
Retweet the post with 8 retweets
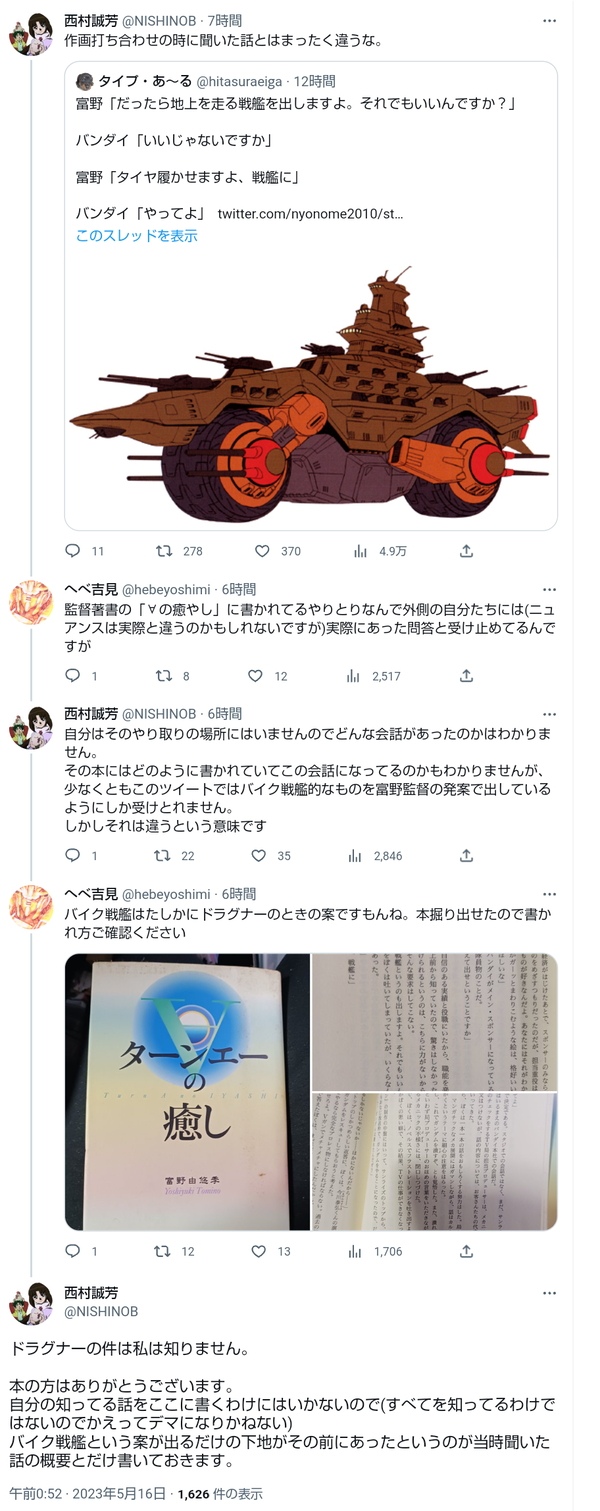click(164, 676)
